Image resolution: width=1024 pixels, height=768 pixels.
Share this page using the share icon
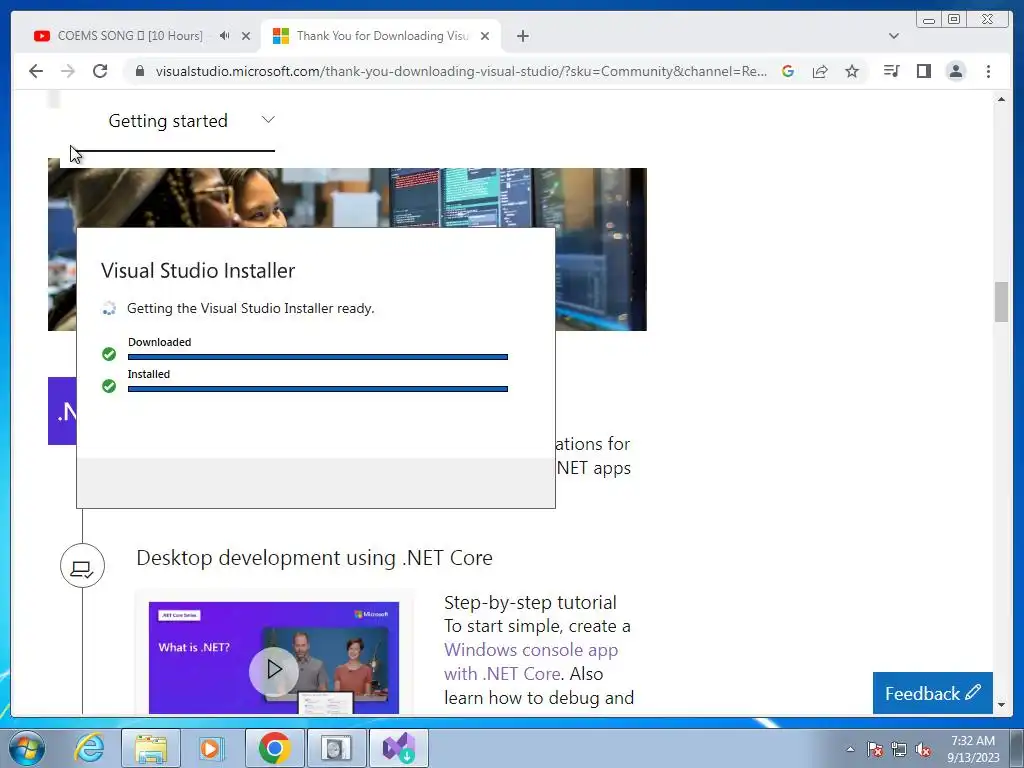[x=820, y=71]
